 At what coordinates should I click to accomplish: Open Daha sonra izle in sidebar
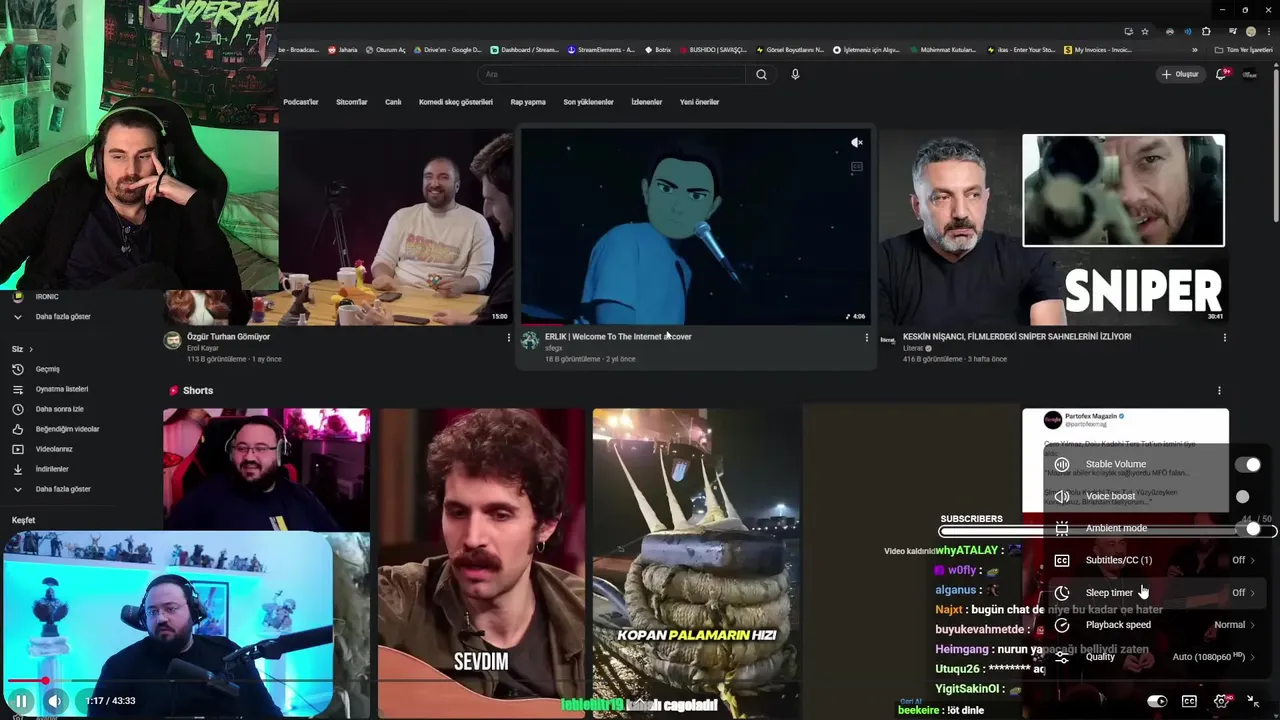(x=60, y=409)
